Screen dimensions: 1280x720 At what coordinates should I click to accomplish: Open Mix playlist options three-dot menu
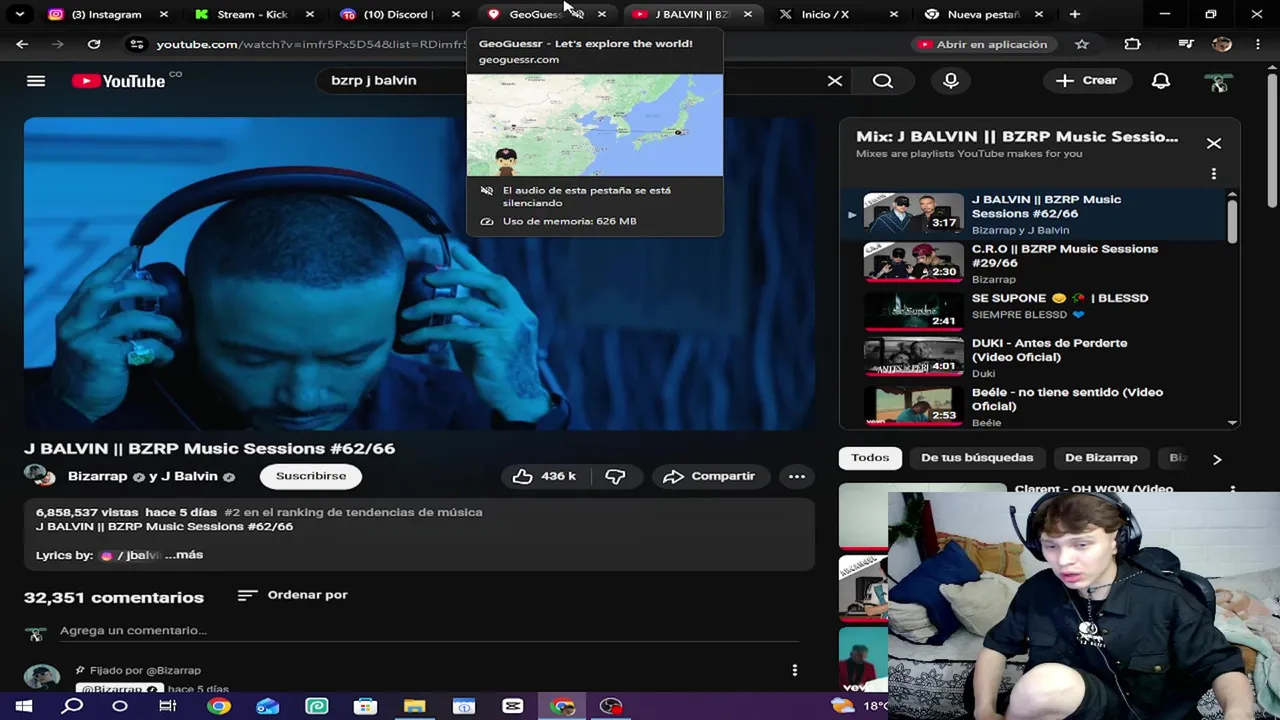click(1214, 174)
